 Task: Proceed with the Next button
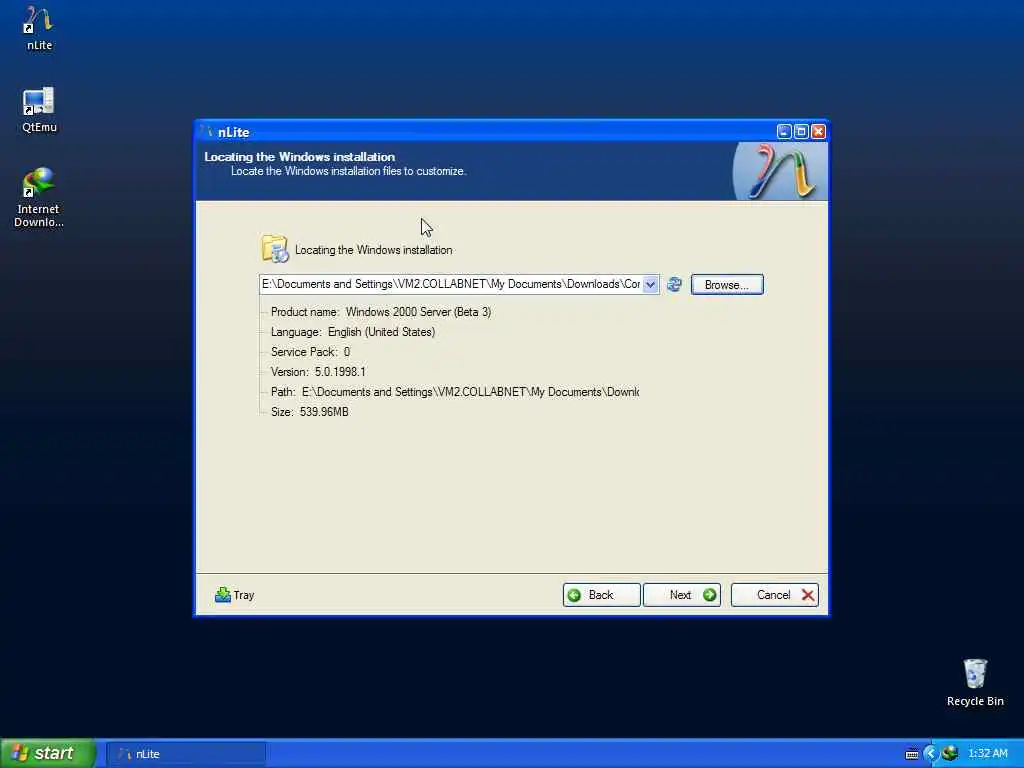coord(682,595)
